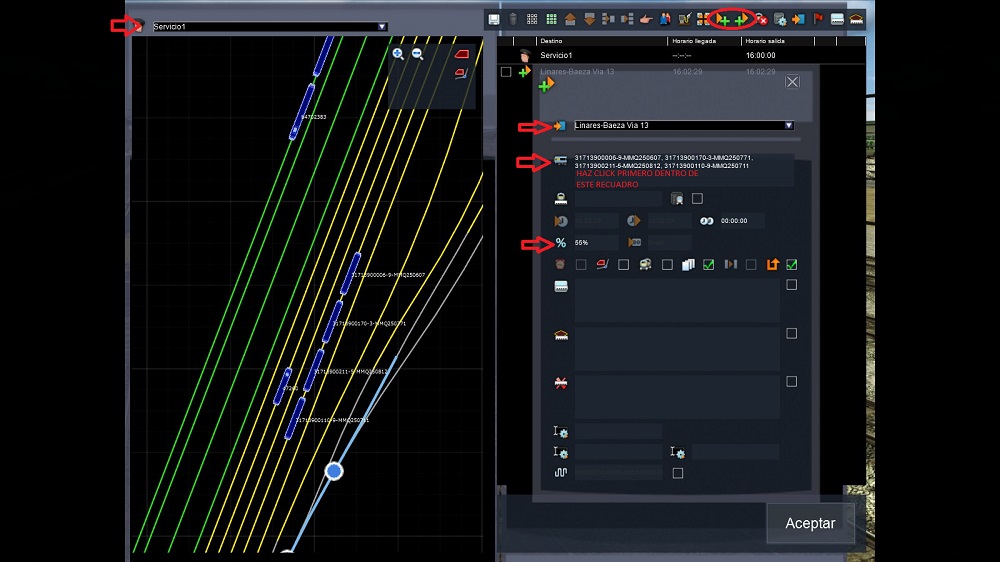Image resolution: width=1000 pixels, height=562 pixels.
Task: Toggle checkbox next to alarm clock icon
Action: point(581,265)
